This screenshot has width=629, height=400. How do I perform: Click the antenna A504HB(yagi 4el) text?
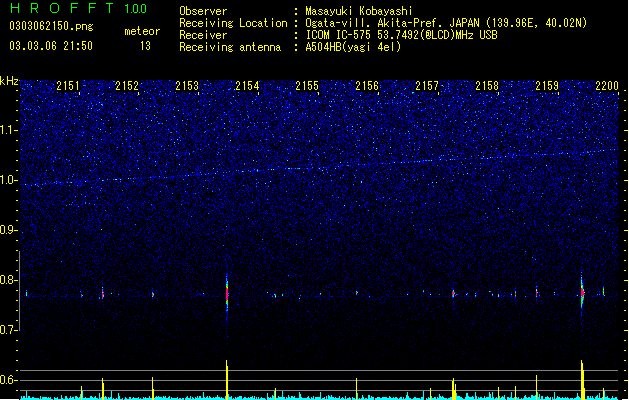(353, 47)
